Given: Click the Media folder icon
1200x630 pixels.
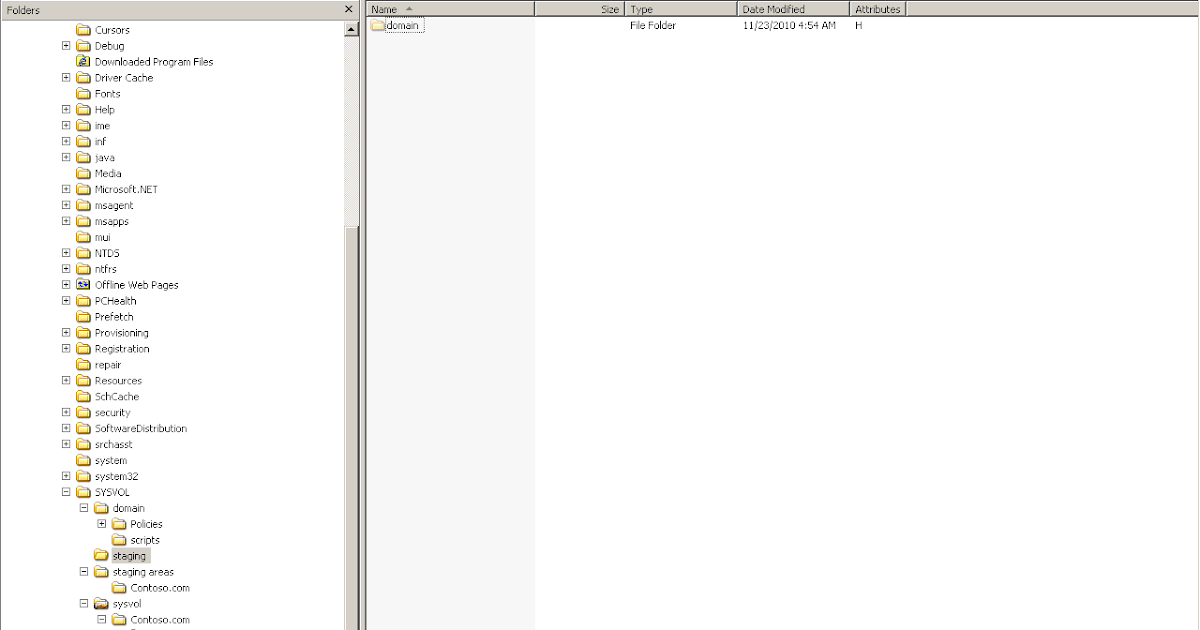Looking at the screenshot, I should (84, 173).
